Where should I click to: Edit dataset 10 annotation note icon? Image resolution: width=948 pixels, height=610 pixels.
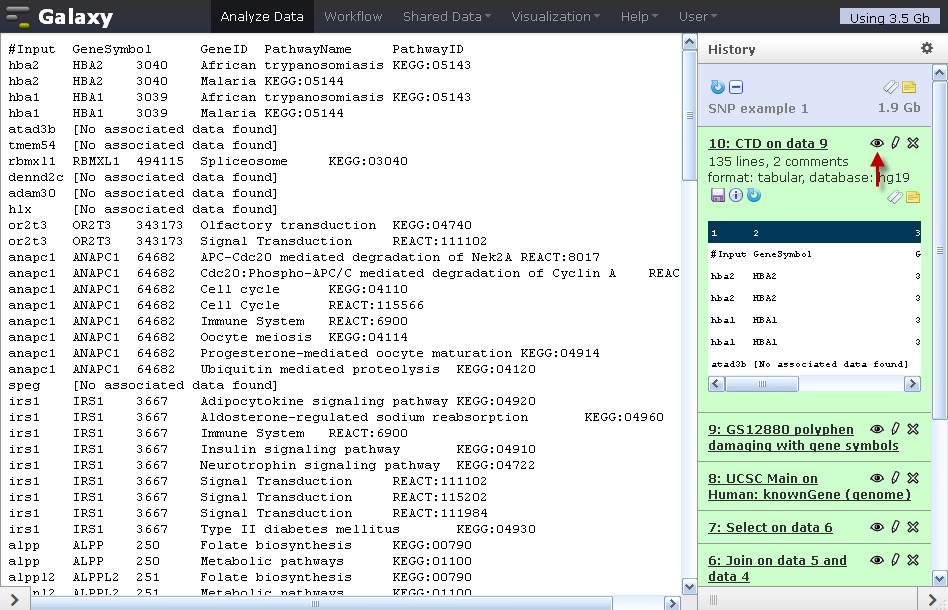(x=913, y=197)
